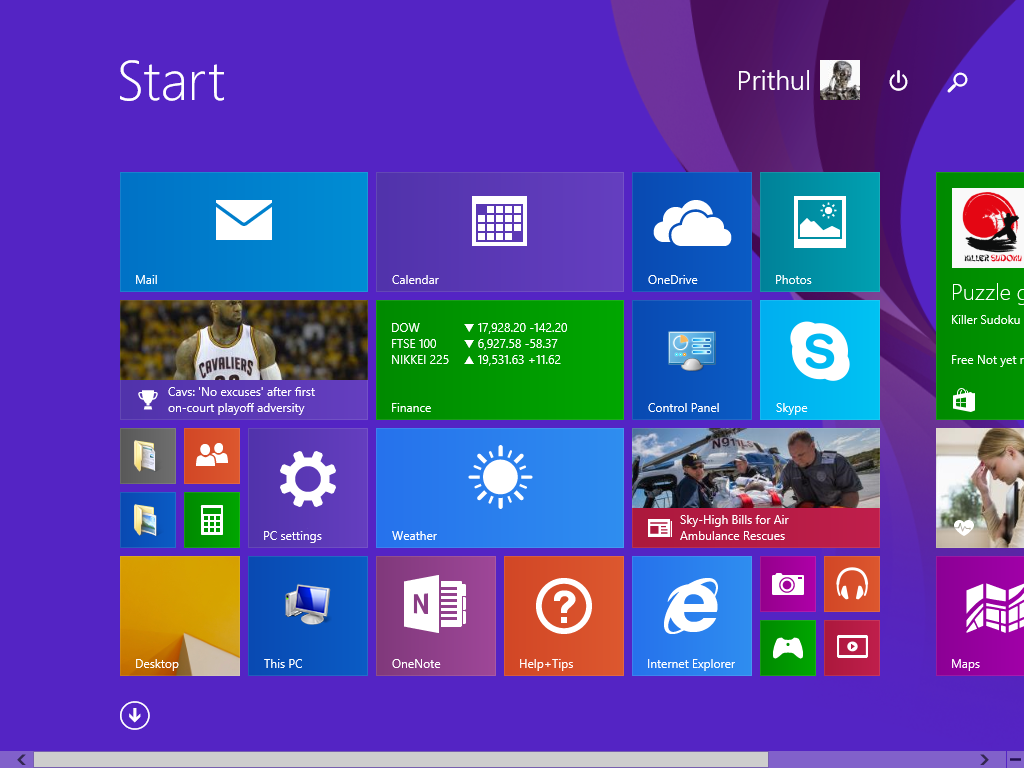The image size is (1024, 768).
Task: Click the power options button
Action: (899, 81)
